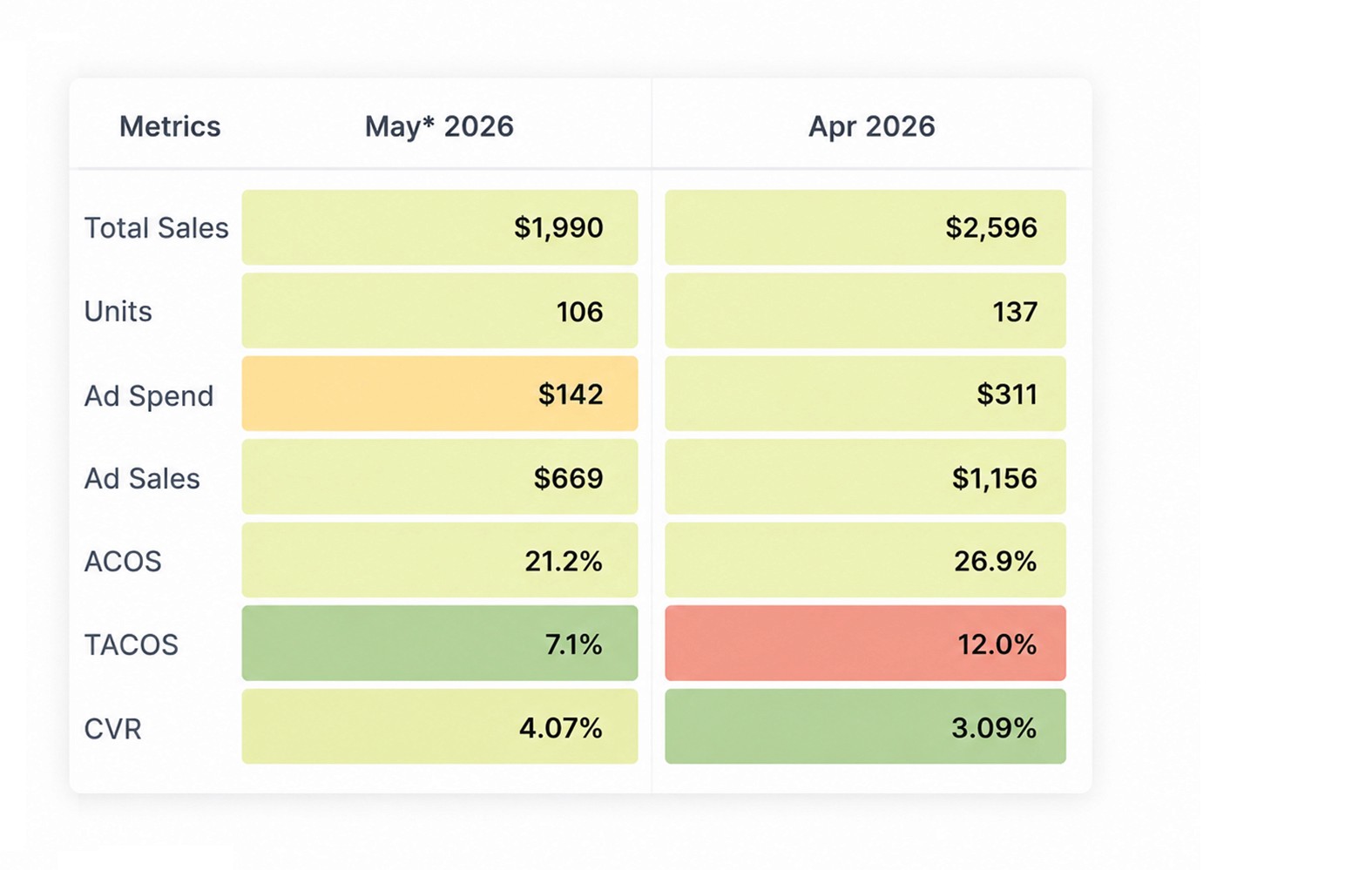This screenshot has height=870, width=1372.
Task: Select the May* 2026 column header
Action: [x=439, y=126]
